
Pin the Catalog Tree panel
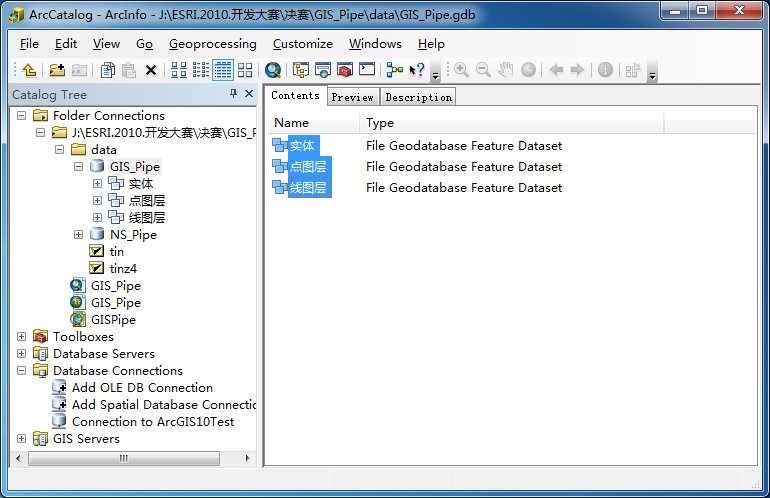coord(233,93)
